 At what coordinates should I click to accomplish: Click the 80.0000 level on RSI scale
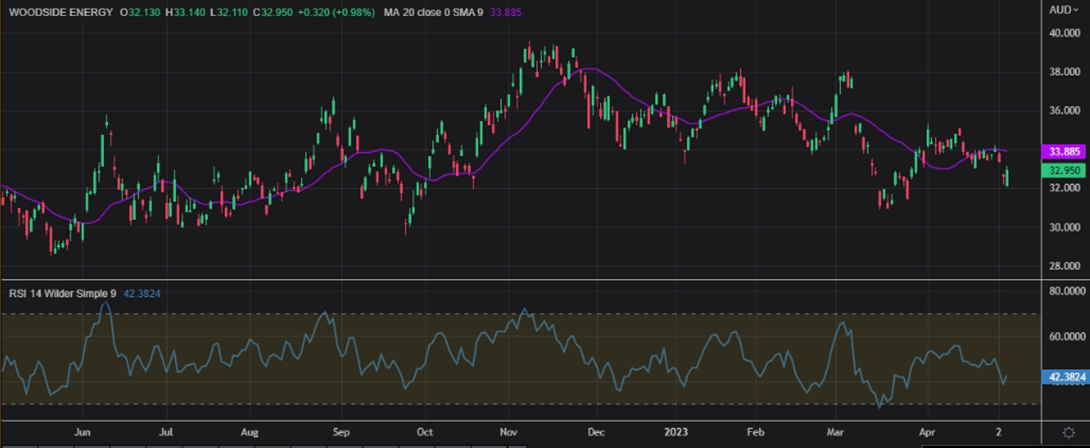(1063, 291)
